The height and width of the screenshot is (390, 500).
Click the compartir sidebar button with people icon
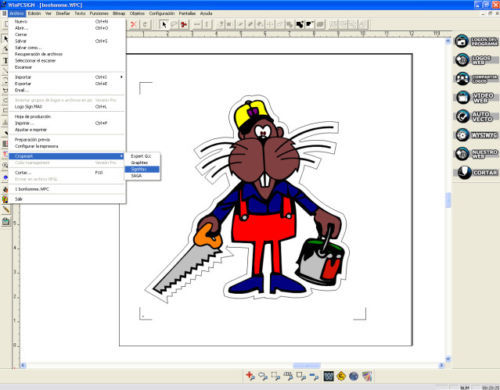pos(476,79)
